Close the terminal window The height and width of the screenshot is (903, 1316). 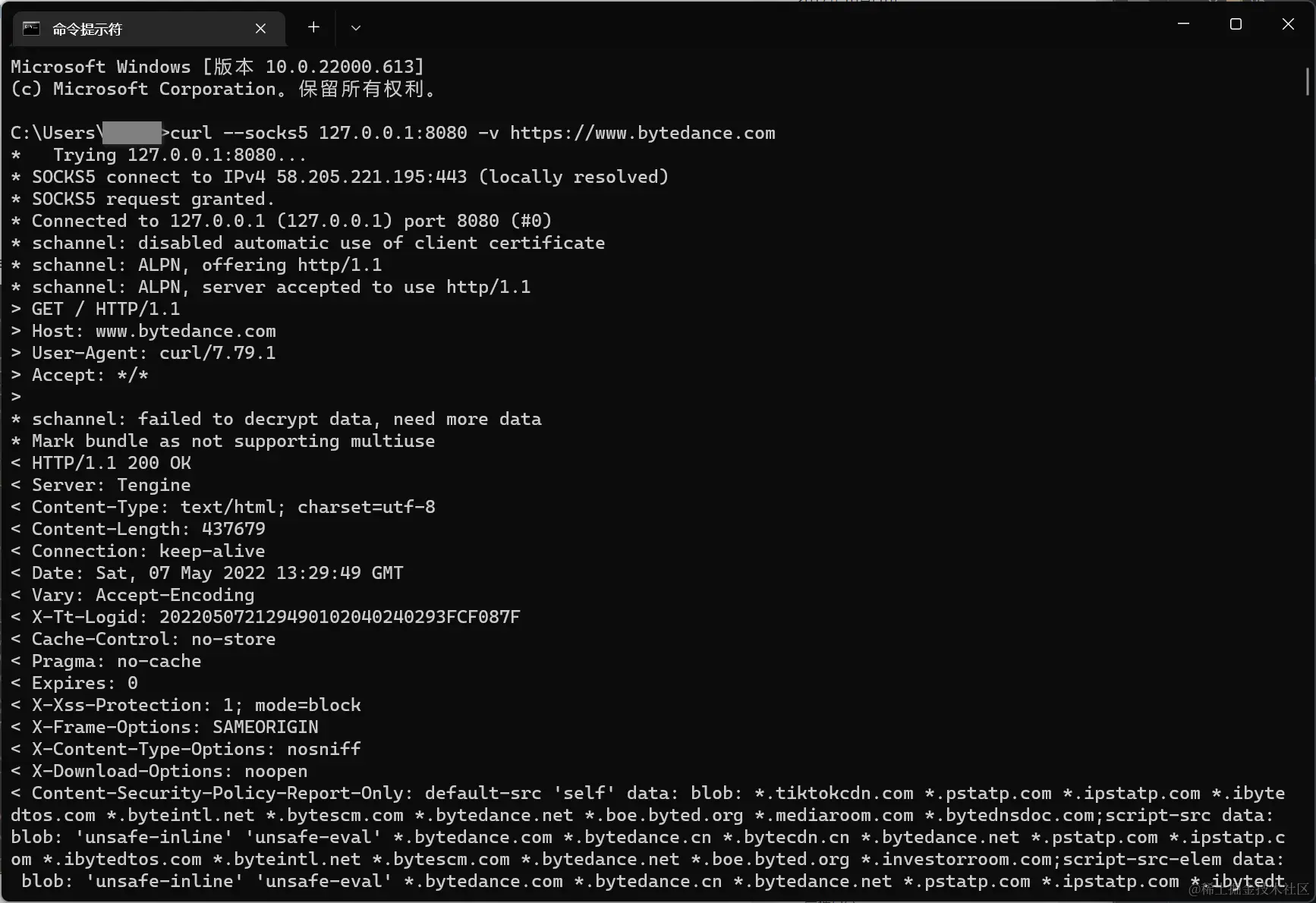pos(1288,24)
